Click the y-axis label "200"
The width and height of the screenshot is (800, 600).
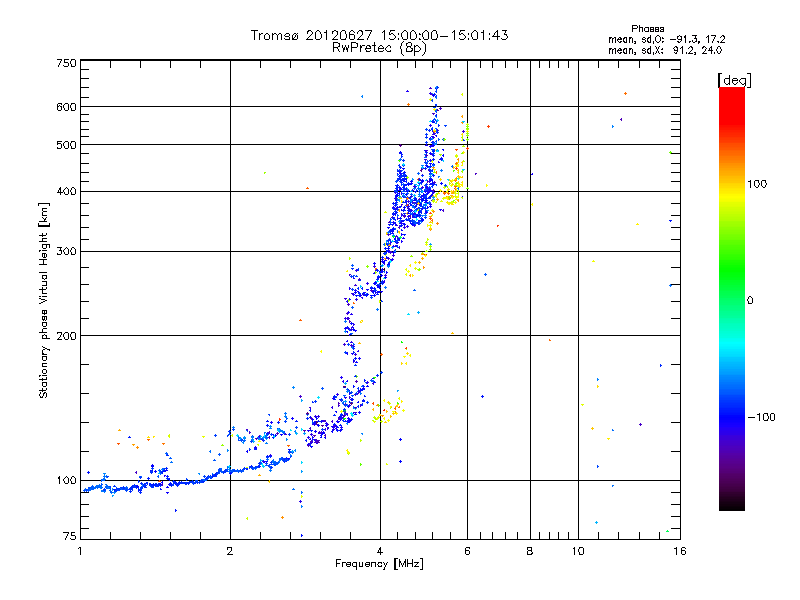pos(66,336)
